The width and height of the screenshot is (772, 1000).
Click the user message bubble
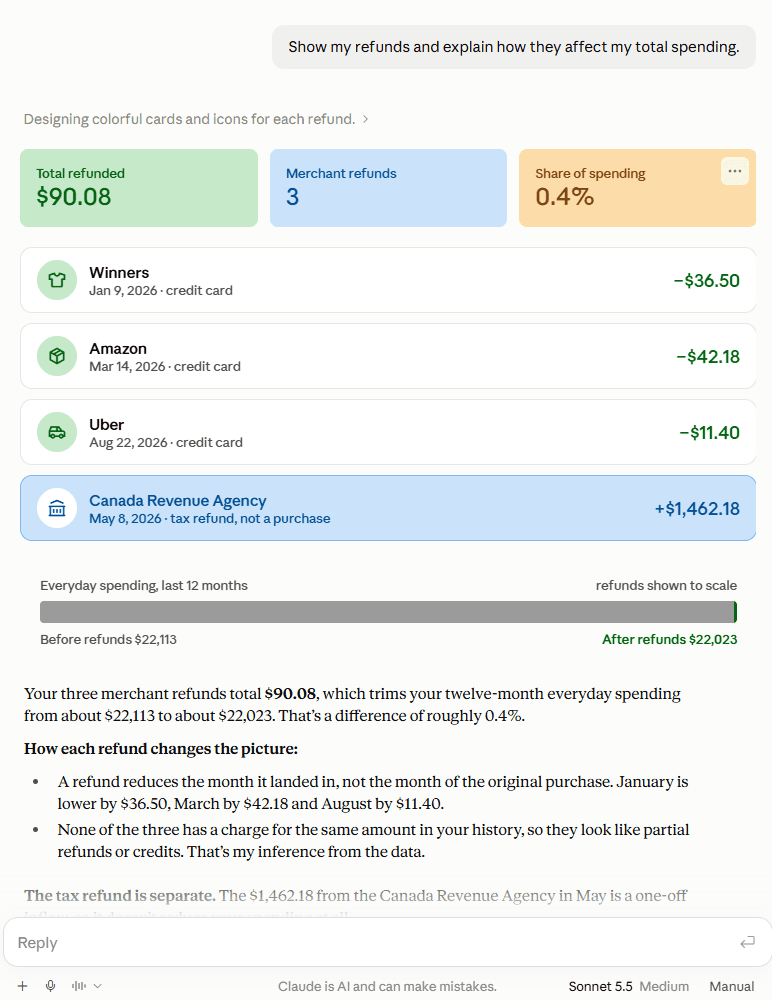[x=514, y=47]
